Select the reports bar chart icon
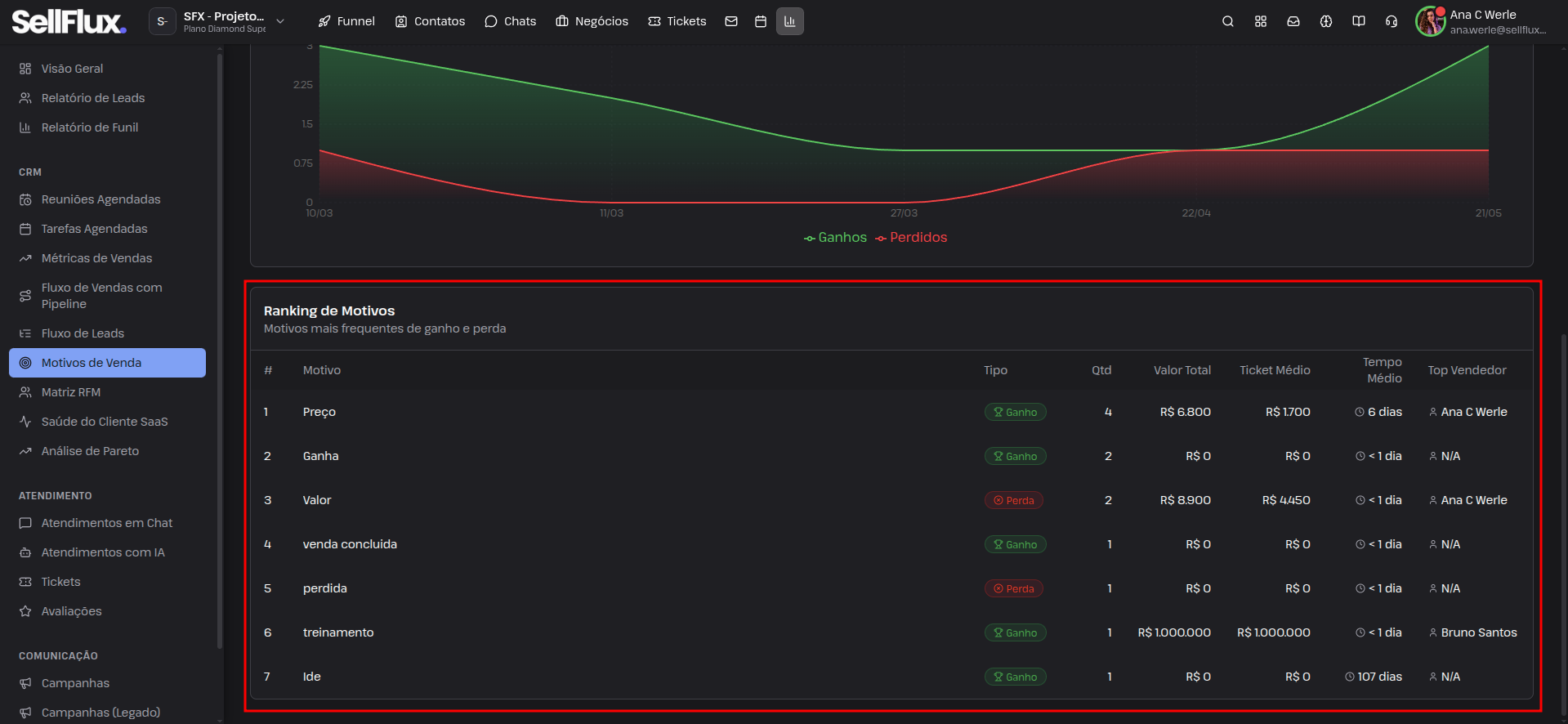Image resolution: width=1568 pixels, height=724 pixels. pyautogui.click(x=789, y=21)
